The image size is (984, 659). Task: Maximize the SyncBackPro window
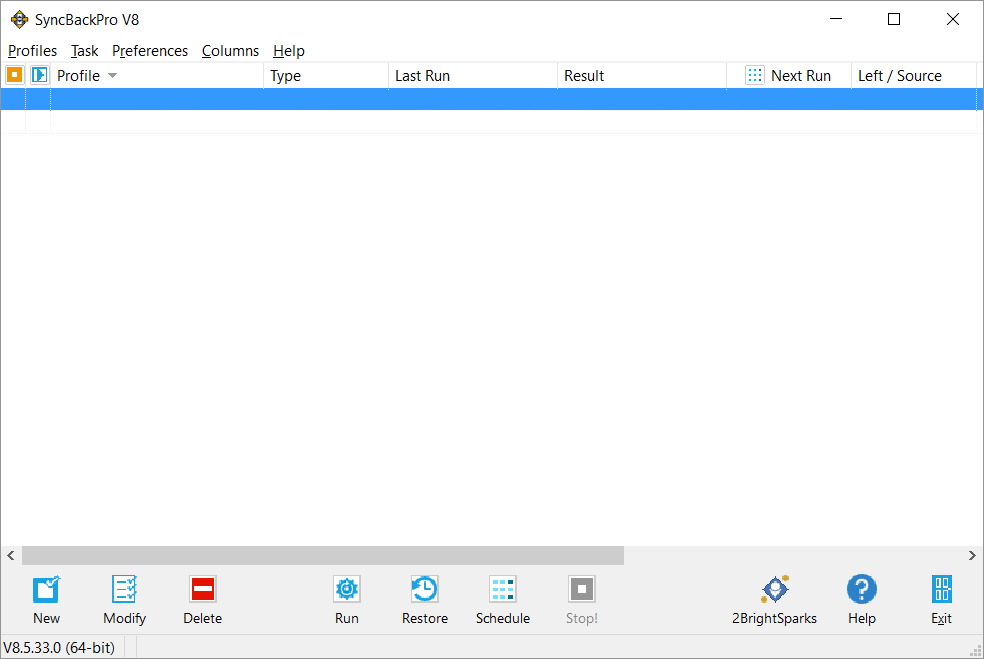pos(894,19)
